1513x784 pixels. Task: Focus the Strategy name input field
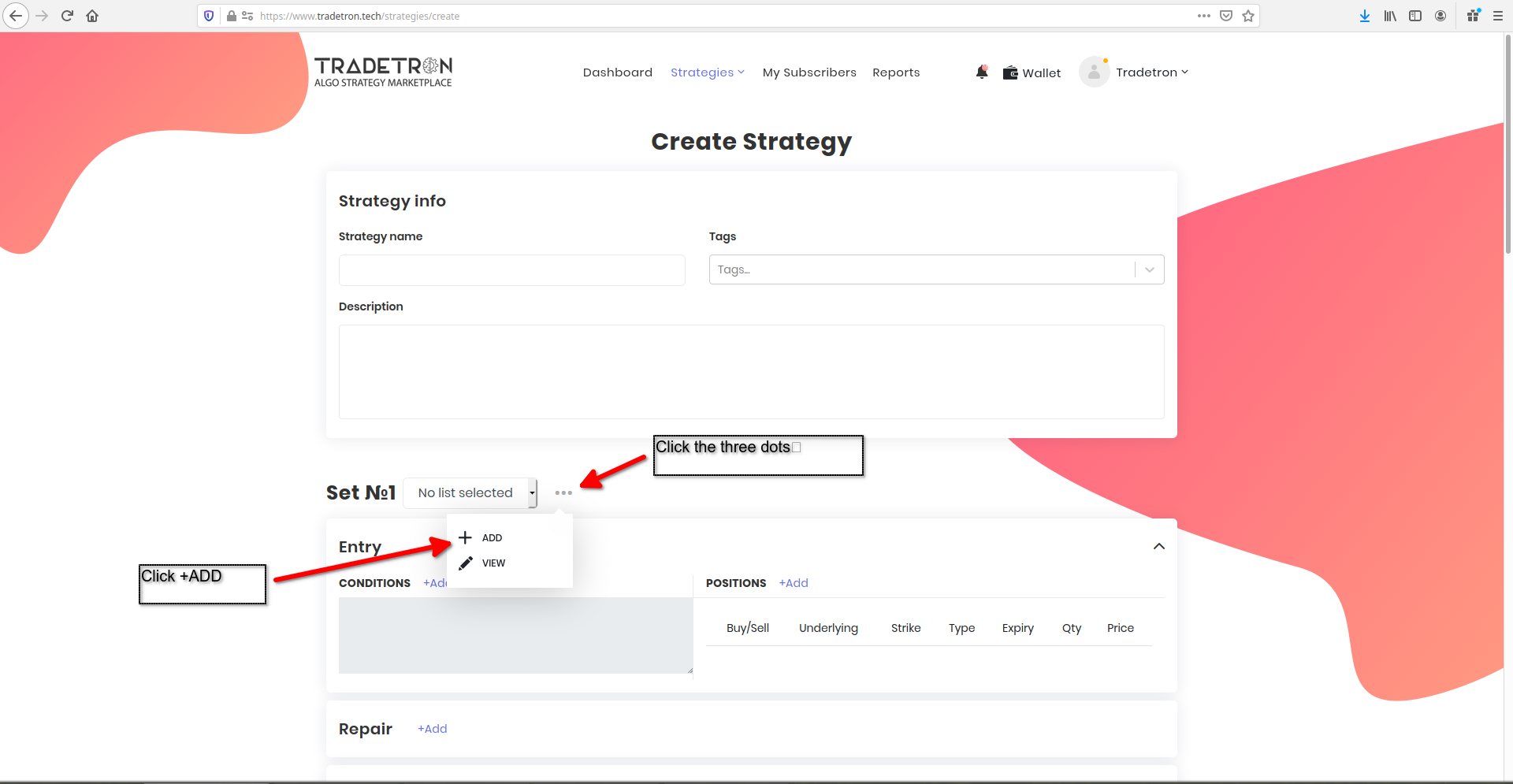pyautogui.click(x=511, y=270)
